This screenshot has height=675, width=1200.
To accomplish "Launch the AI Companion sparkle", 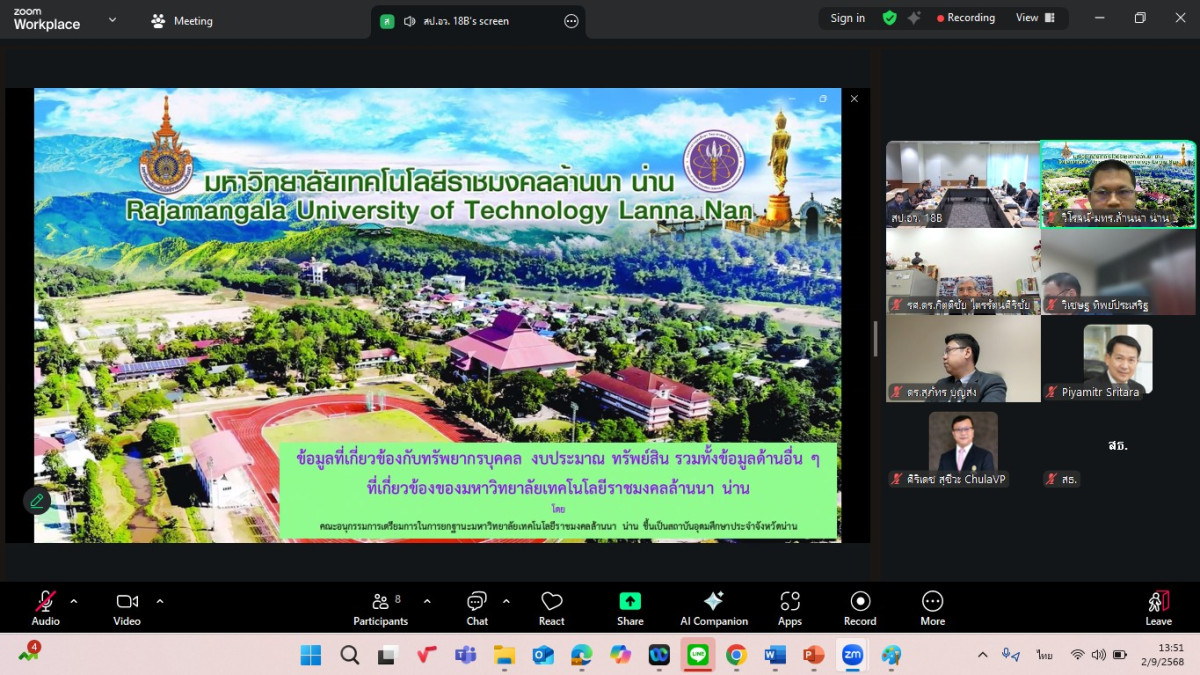I will click(714, 607).
